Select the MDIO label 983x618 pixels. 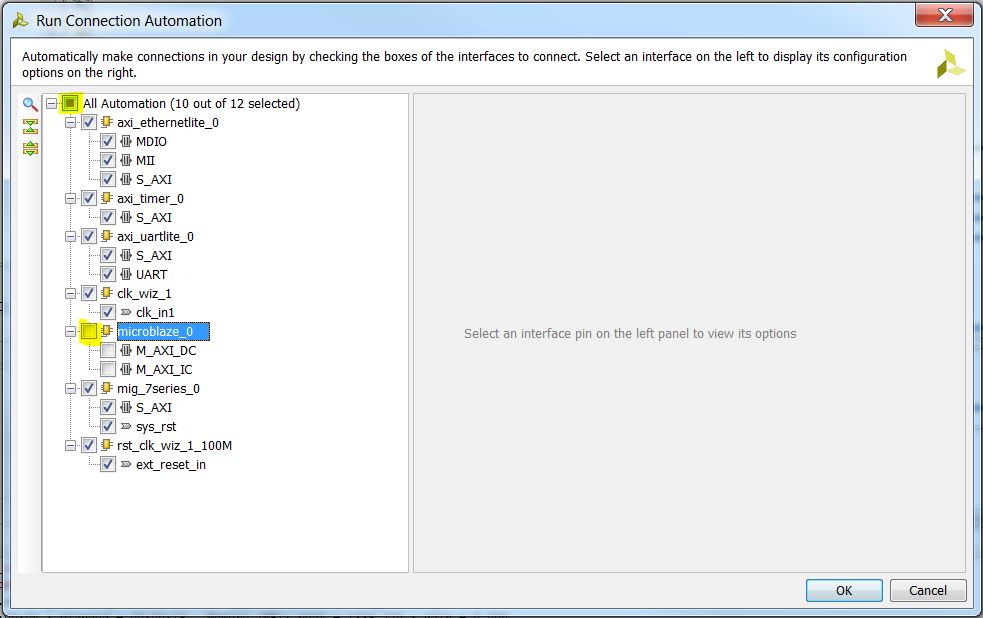tap(151, 142)
